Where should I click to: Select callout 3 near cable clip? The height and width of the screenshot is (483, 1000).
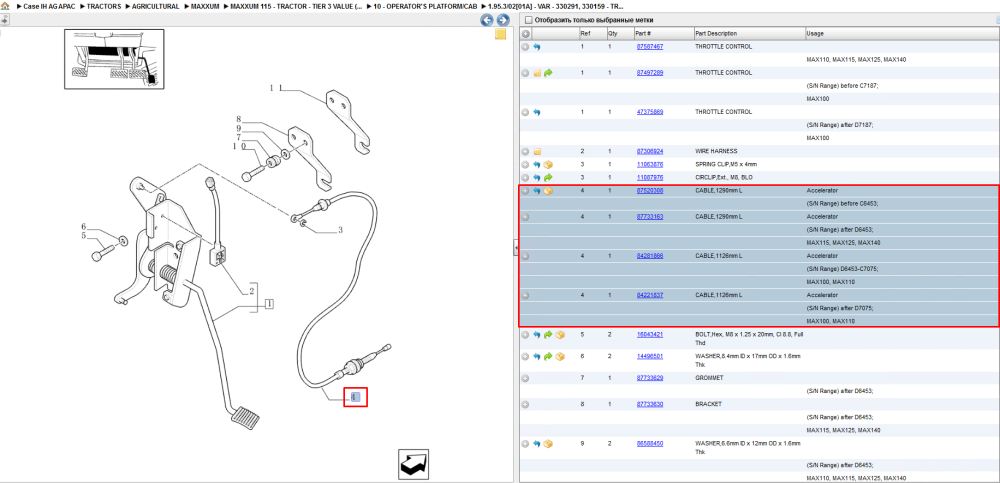pyautogui.click(x=340, y=230)
